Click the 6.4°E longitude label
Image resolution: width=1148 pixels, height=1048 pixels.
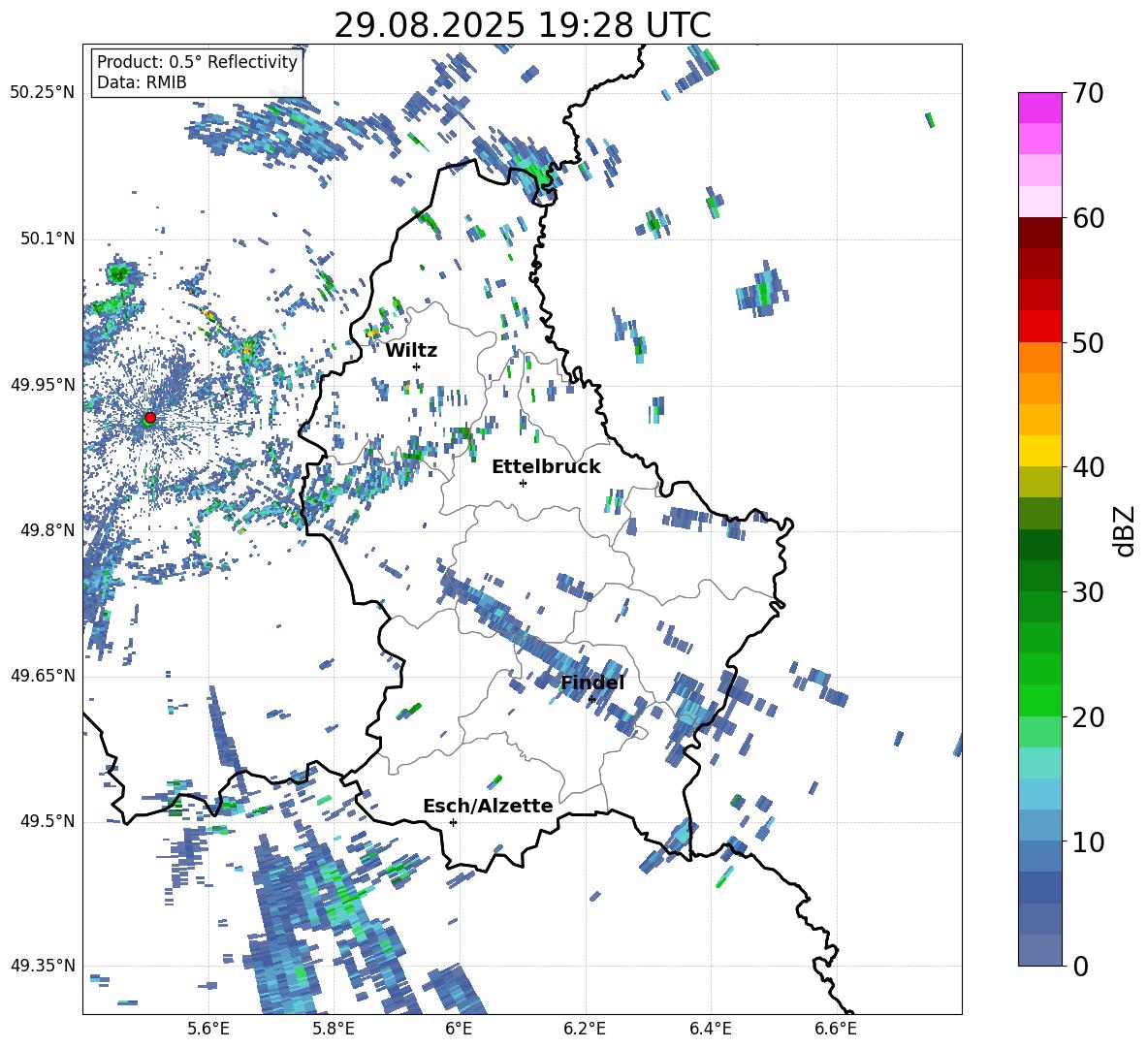710,1029
